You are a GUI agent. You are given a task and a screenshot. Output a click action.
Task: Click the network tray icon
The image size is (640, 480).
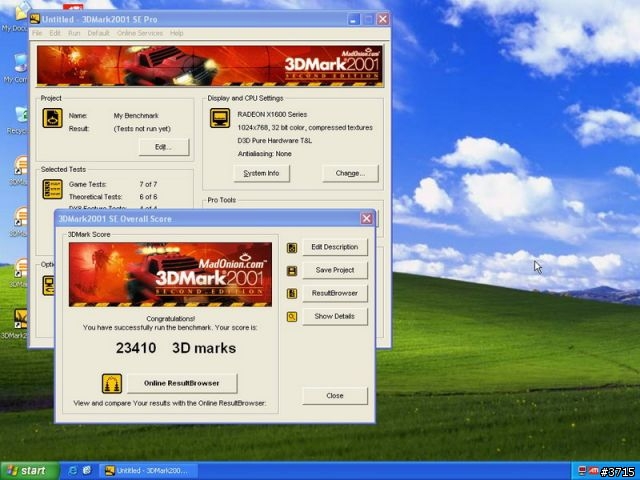[582, 471]
